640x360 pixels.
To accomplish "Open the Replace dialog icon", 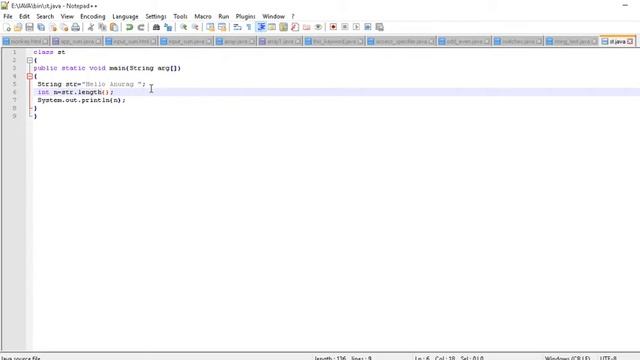I will tap(168, 27).
